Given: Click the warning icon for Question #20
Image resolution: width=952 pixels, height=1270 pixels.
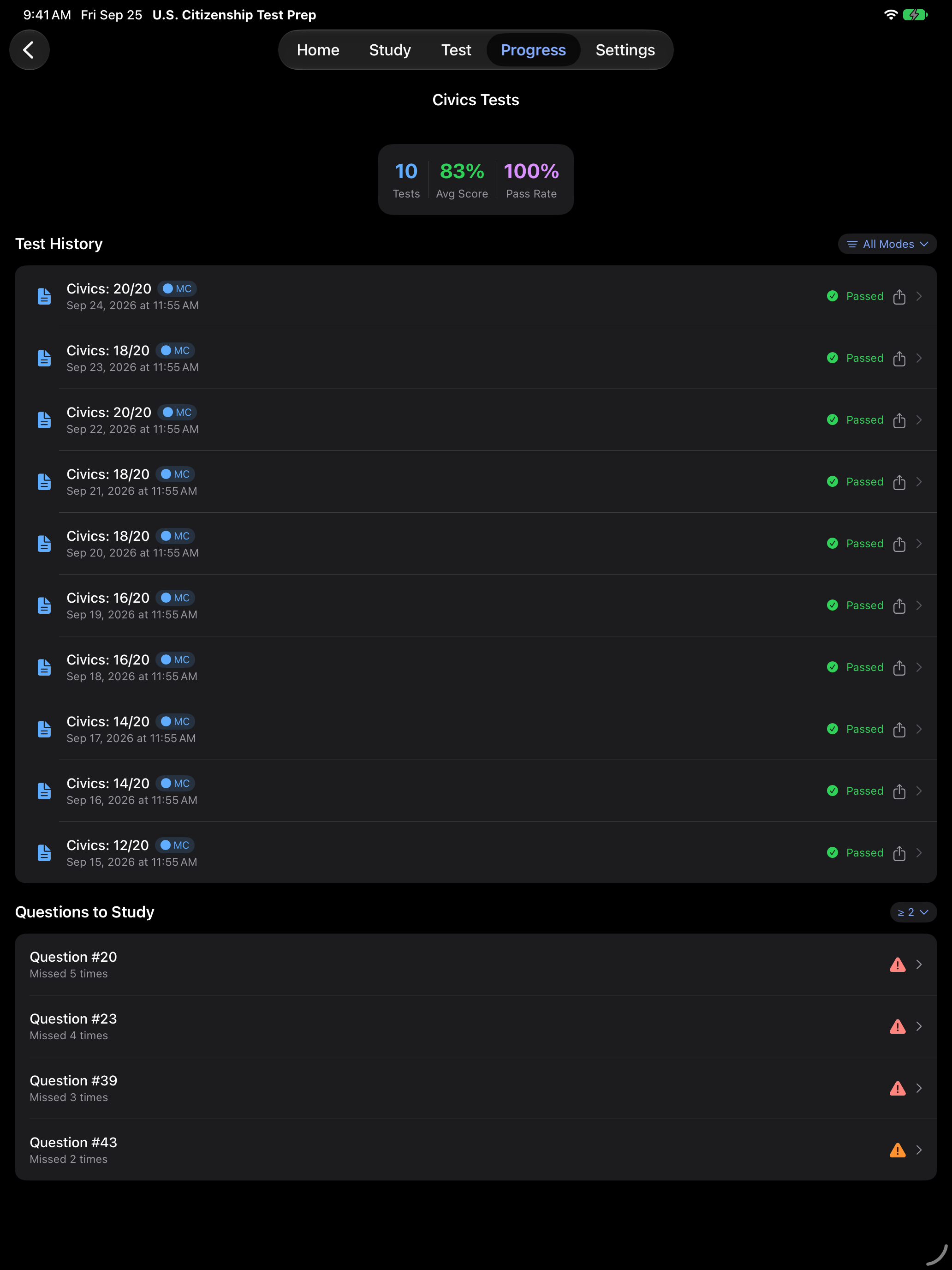Looking at the screenshot, I should 898,964.
